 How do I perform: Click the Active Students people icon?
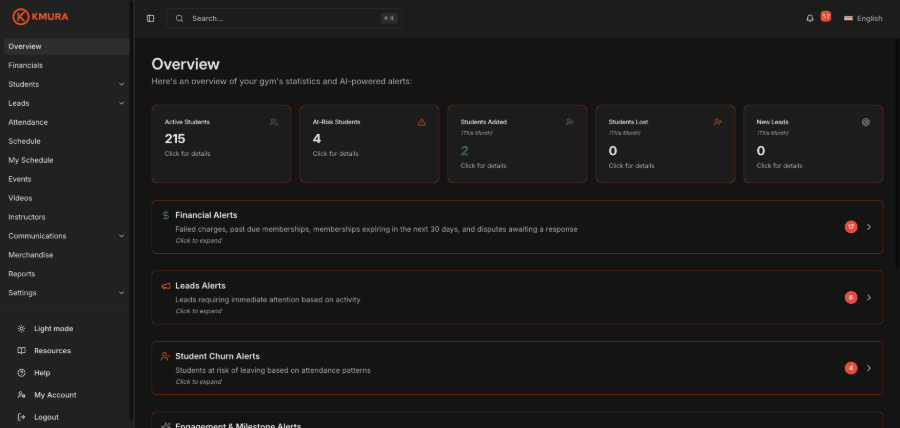click(274, 122)
